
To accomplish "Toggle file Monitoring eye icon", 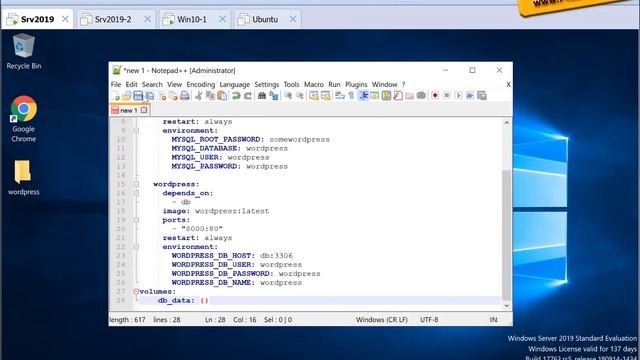I will tap(421, 96).
